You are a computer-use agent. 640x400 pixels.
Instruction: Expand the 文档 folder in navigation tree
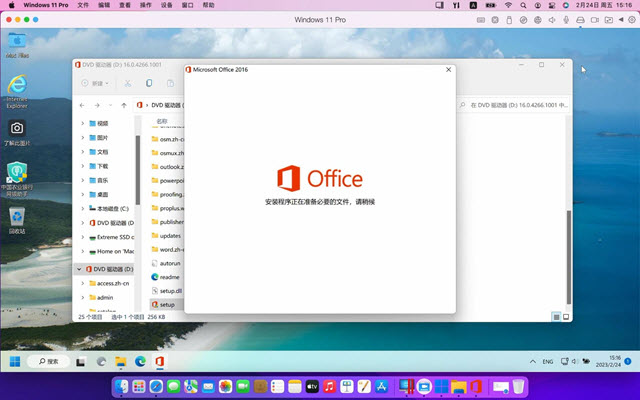tap(82, 152)
